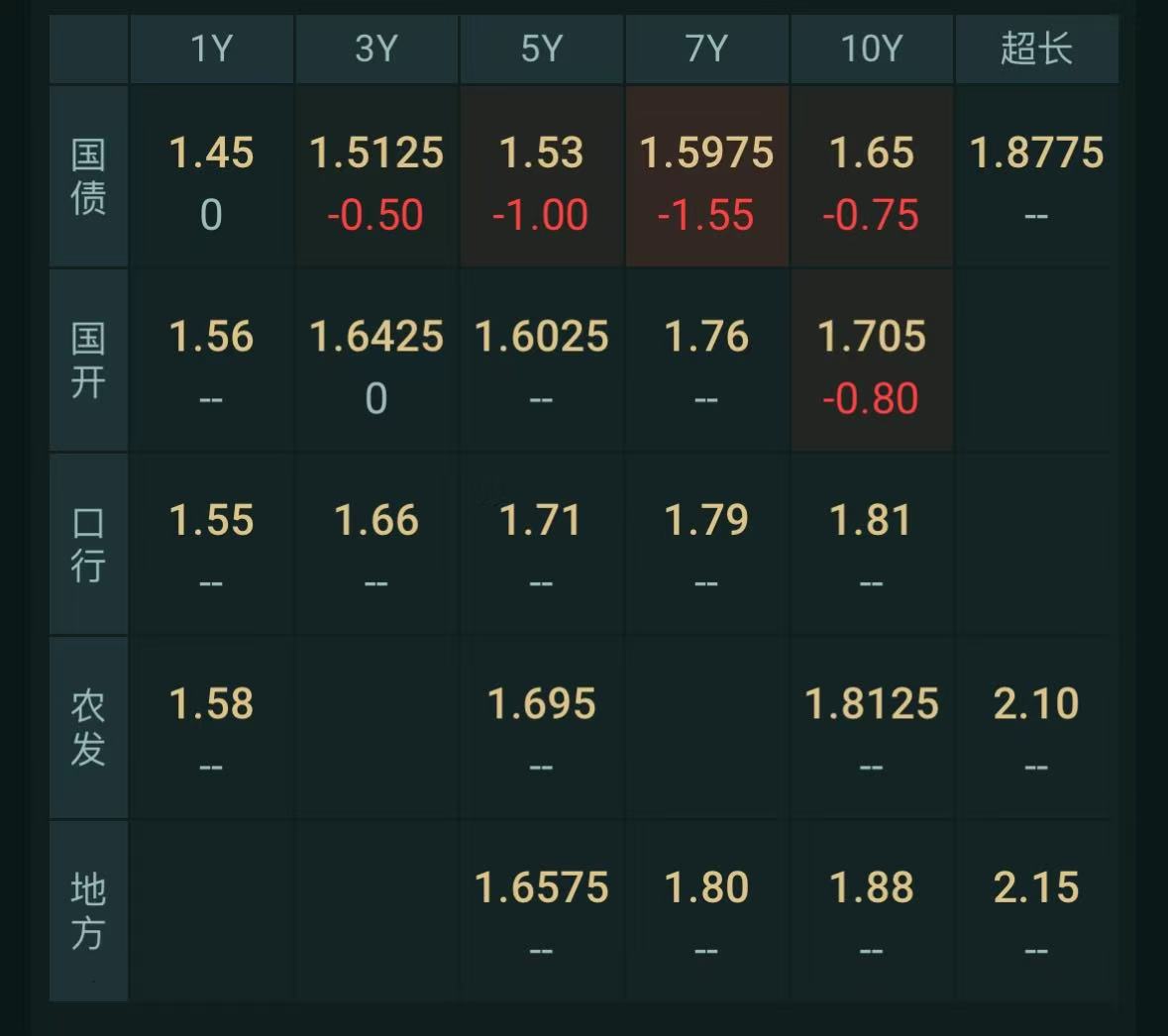Click 国债 超长 yield 1.8775
This screenshot has width=1168, height=1036.
[x=1036, y=153]
